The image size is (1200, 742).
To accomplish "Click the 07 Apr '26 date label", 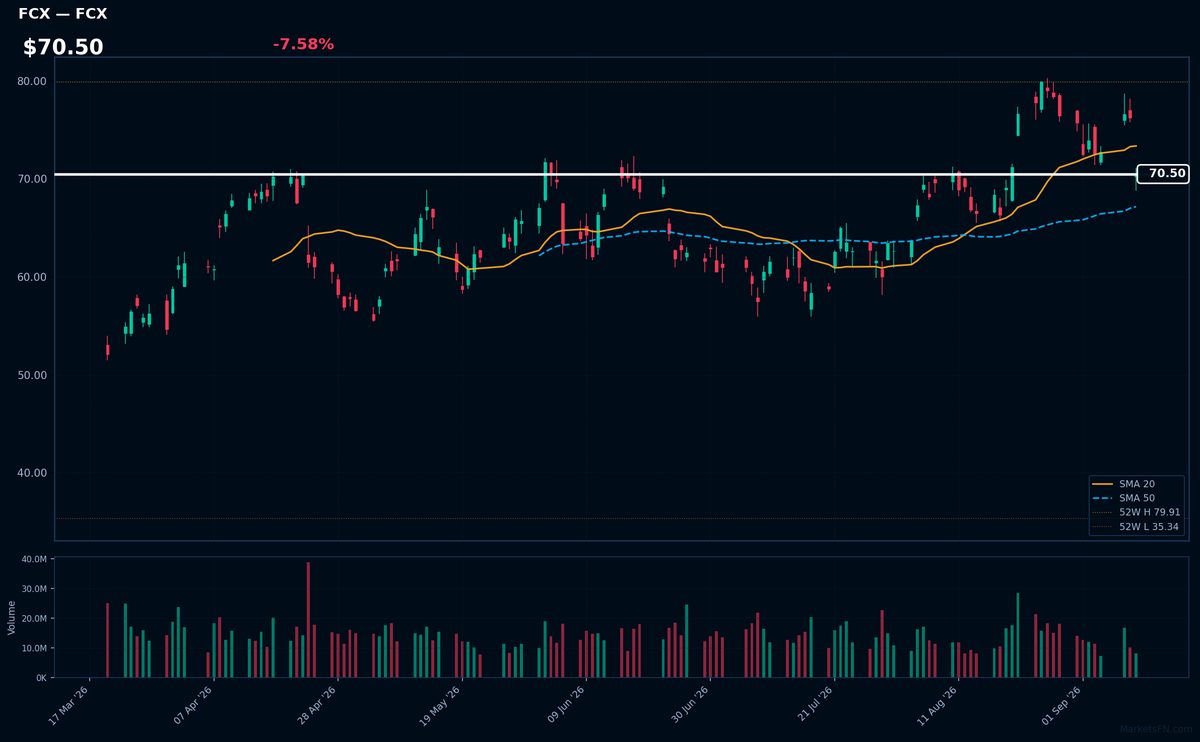I will click(x=193, y=704).
